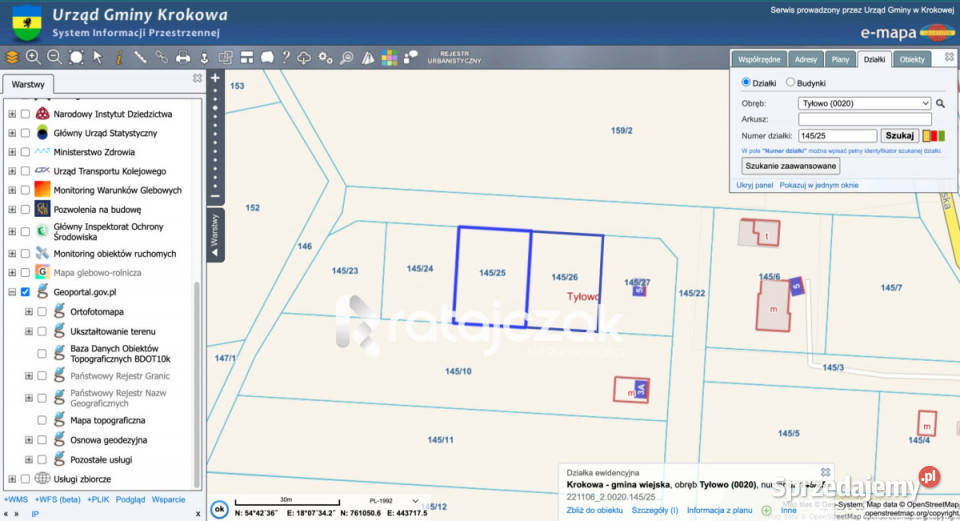Select the Budynki radio button

pos(791,83)
